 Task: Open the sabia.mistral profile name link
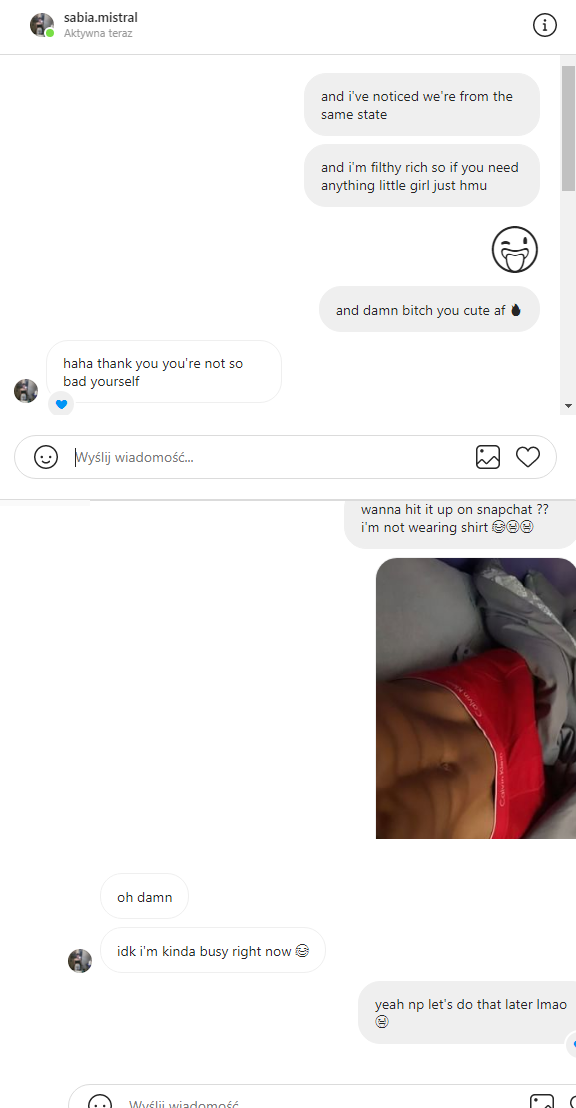tap(100, 18)
